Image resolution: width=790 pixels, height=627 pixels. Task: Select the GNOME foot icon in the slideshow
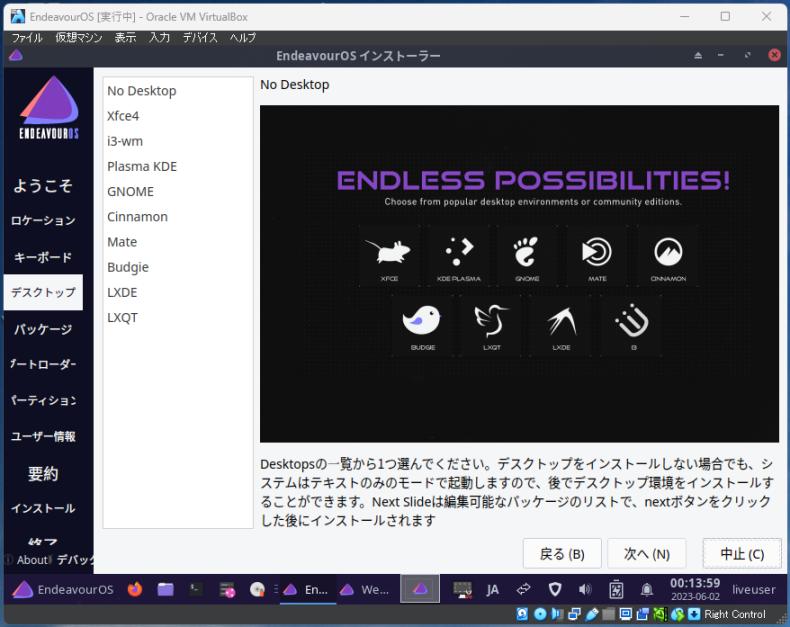point(526,252)
